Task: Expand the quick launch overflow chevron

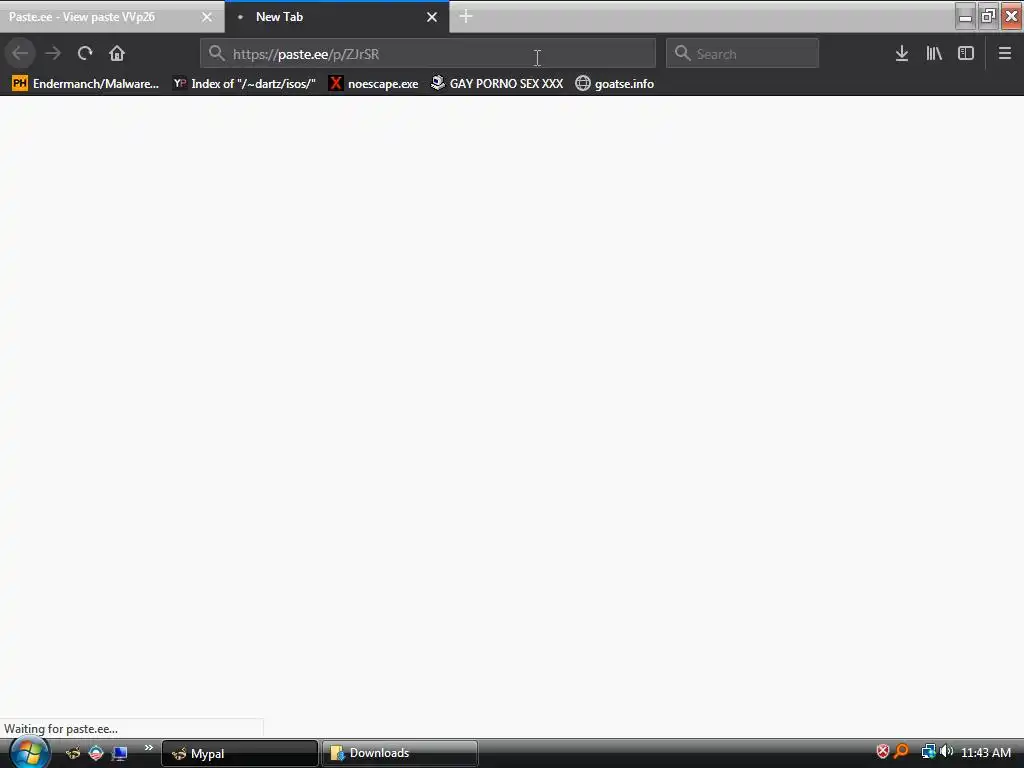Action: pos(149,748)
